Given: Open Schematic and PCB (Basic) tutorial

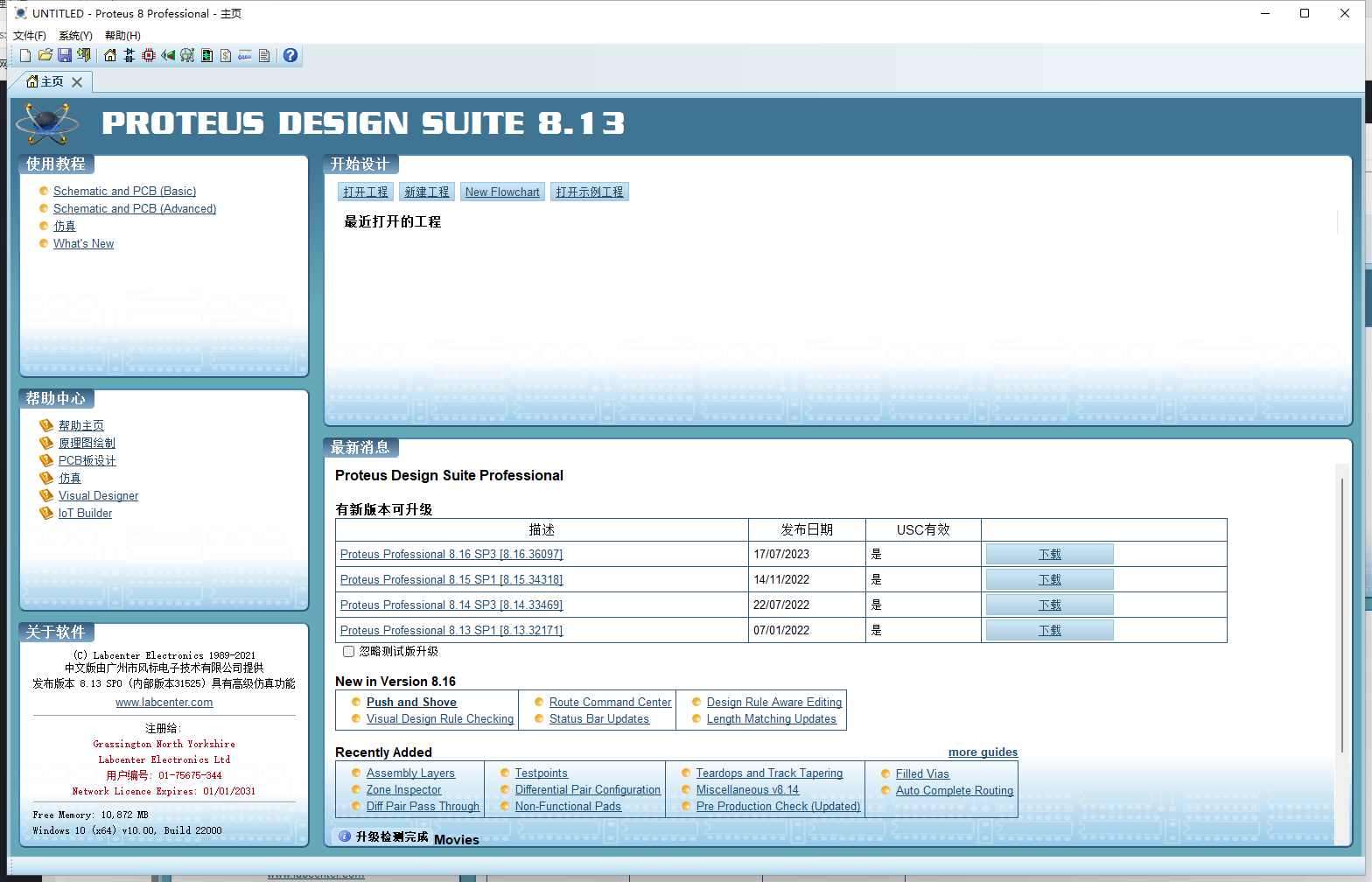Looking at the screenshot, I should click(124, 191).
